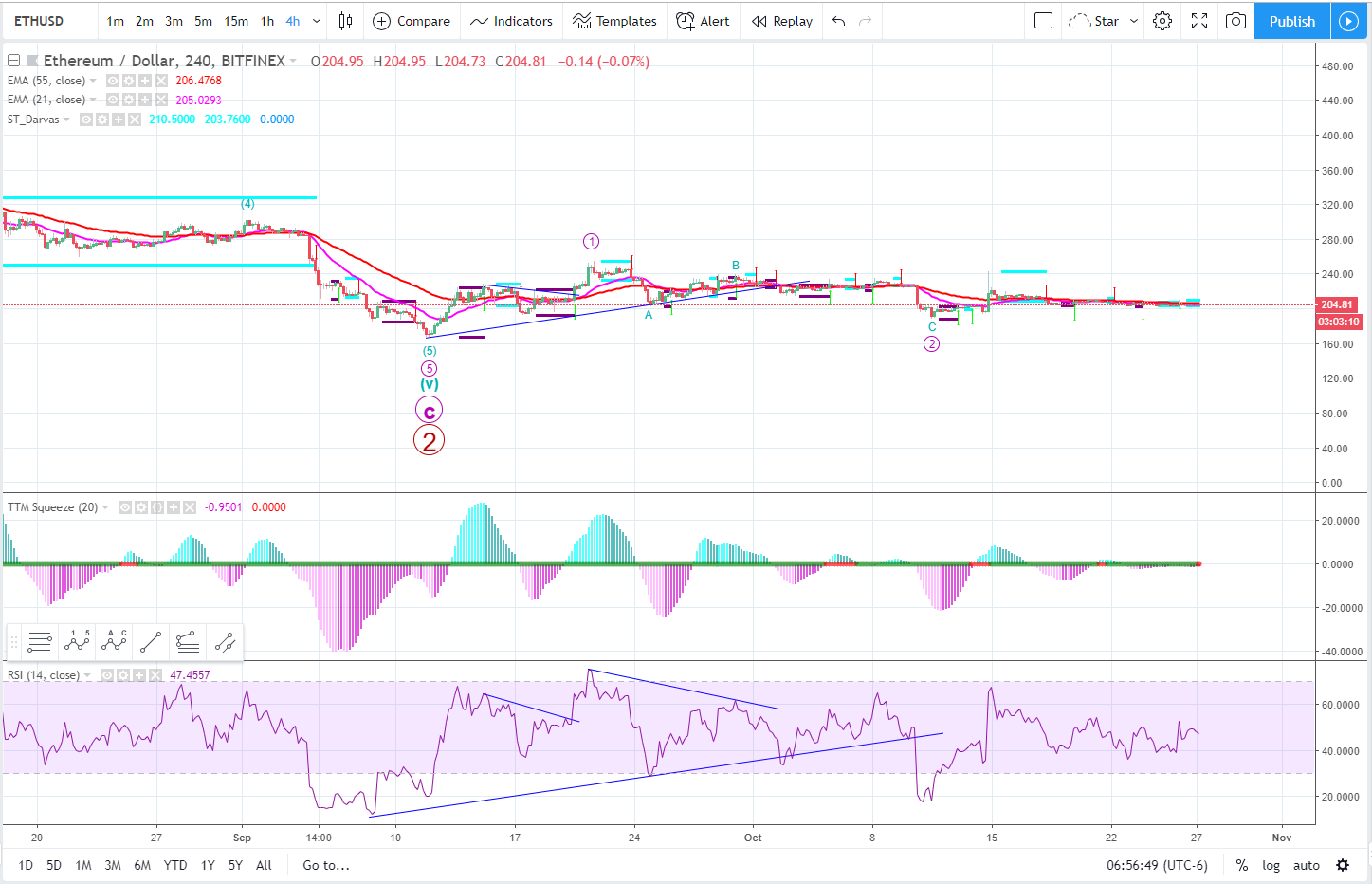The width and height of the screenshot is (1372, 884).
Task: Click the Compare symbol button
Action: click(x=412, y=21)
